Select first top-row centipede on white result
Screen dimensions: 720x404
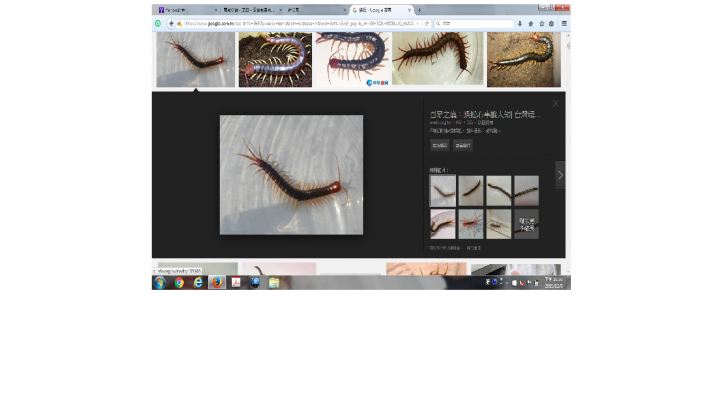[x=196, y=59]
